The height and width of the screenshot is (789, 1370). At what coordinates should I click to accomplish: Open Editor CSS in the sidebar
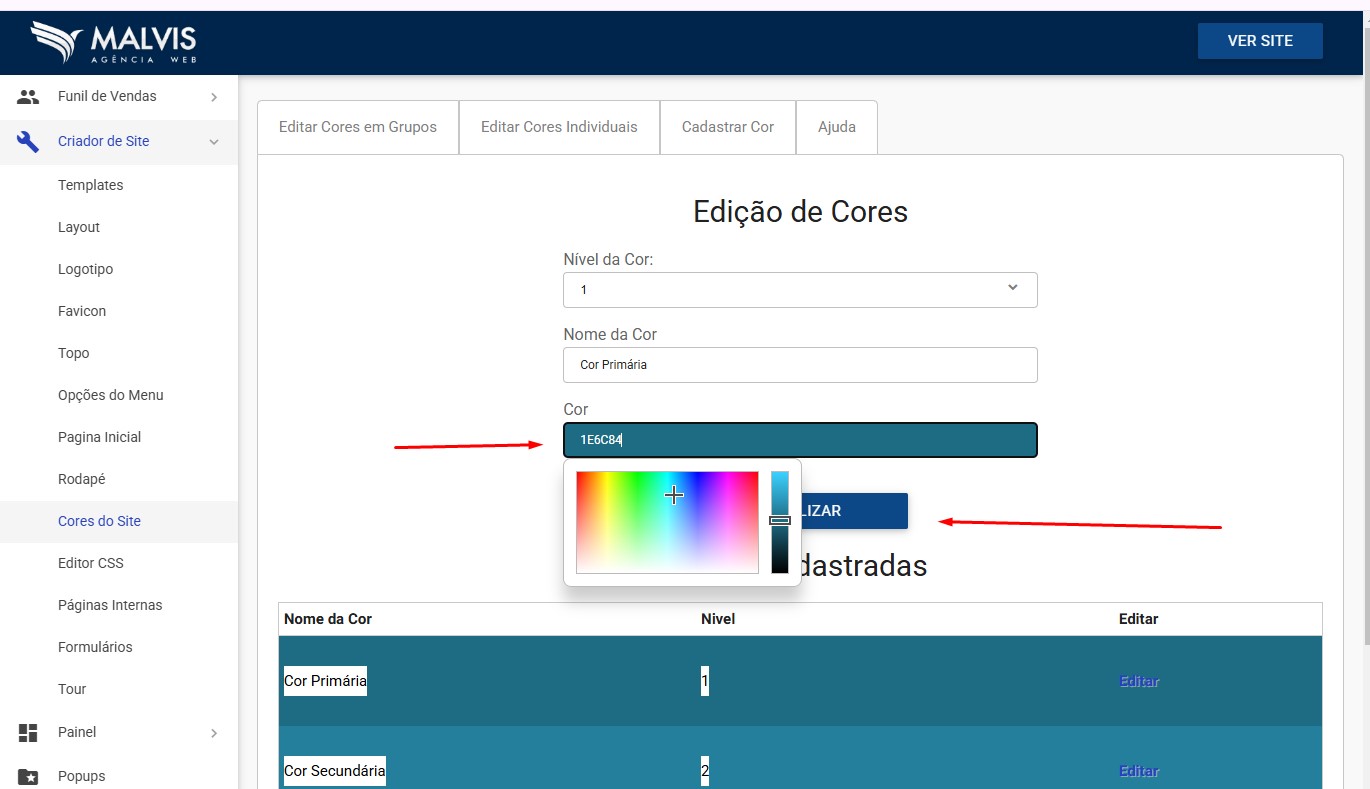coord(91,563)
